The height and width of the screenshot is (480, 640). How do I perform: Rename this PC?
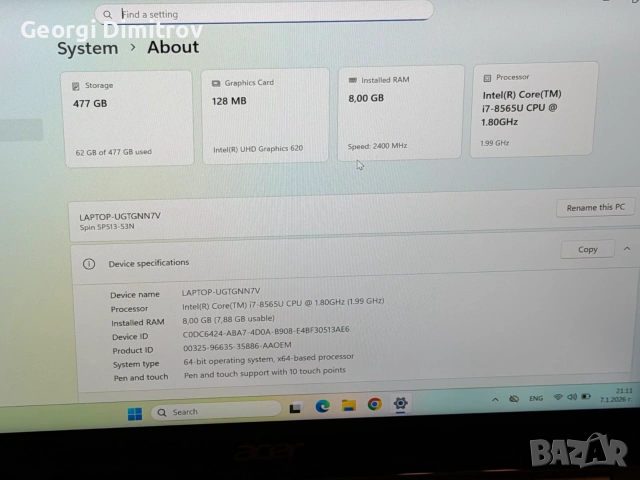pyautogui.click(x=595, y=208)
